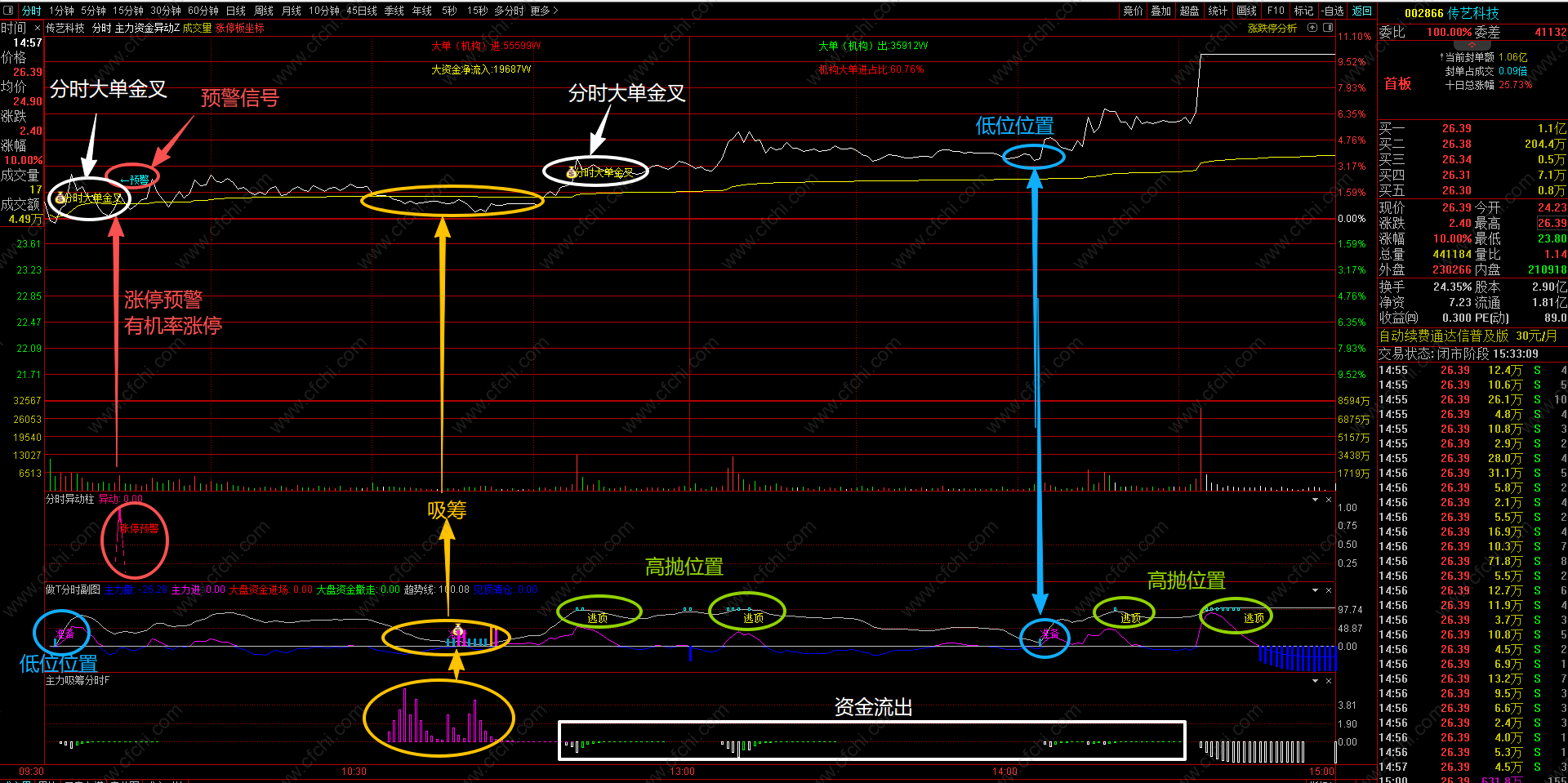The height and width of the screenshot is (783, 1568).
Task: Click the up-arrow icon beside 涨跌停分析
Action: point(1312,28)
